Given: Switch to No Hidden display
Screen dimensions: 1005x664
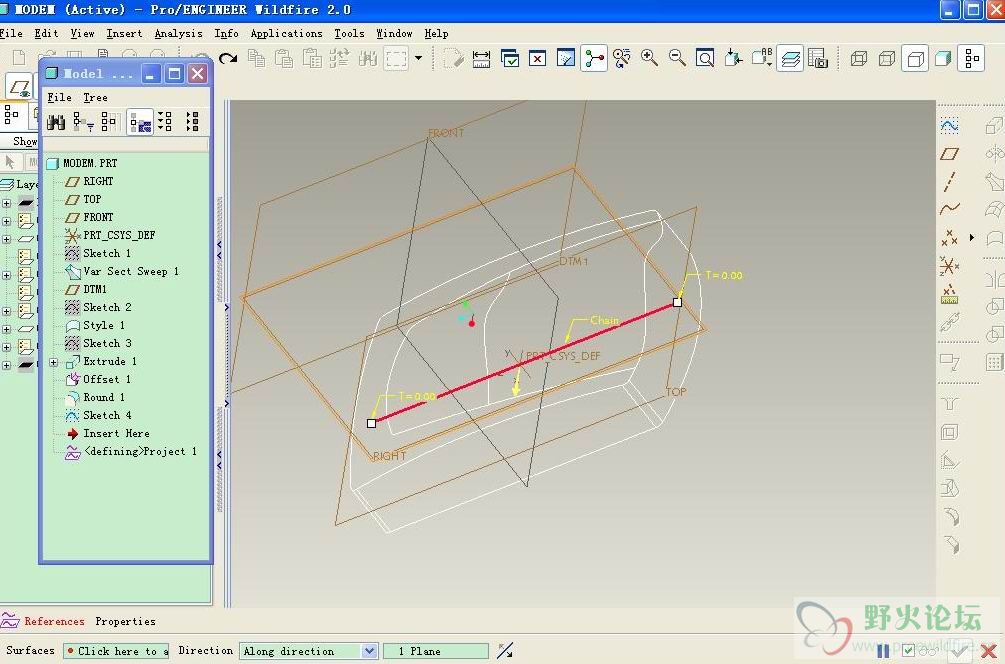Looking at the screenshot, I should (915, 59).
